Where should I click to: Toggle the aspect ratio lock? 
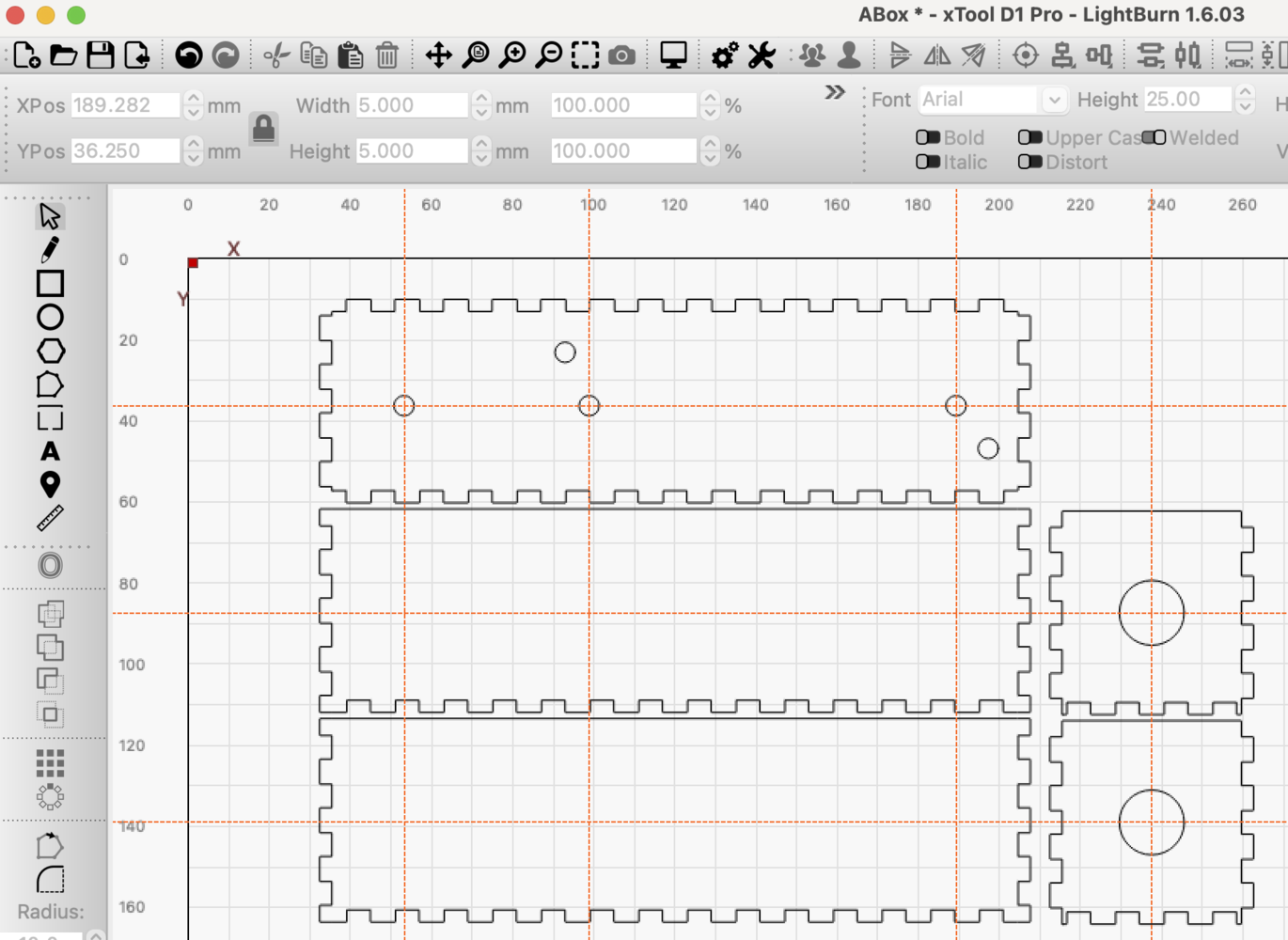click(x=264, y=128)
